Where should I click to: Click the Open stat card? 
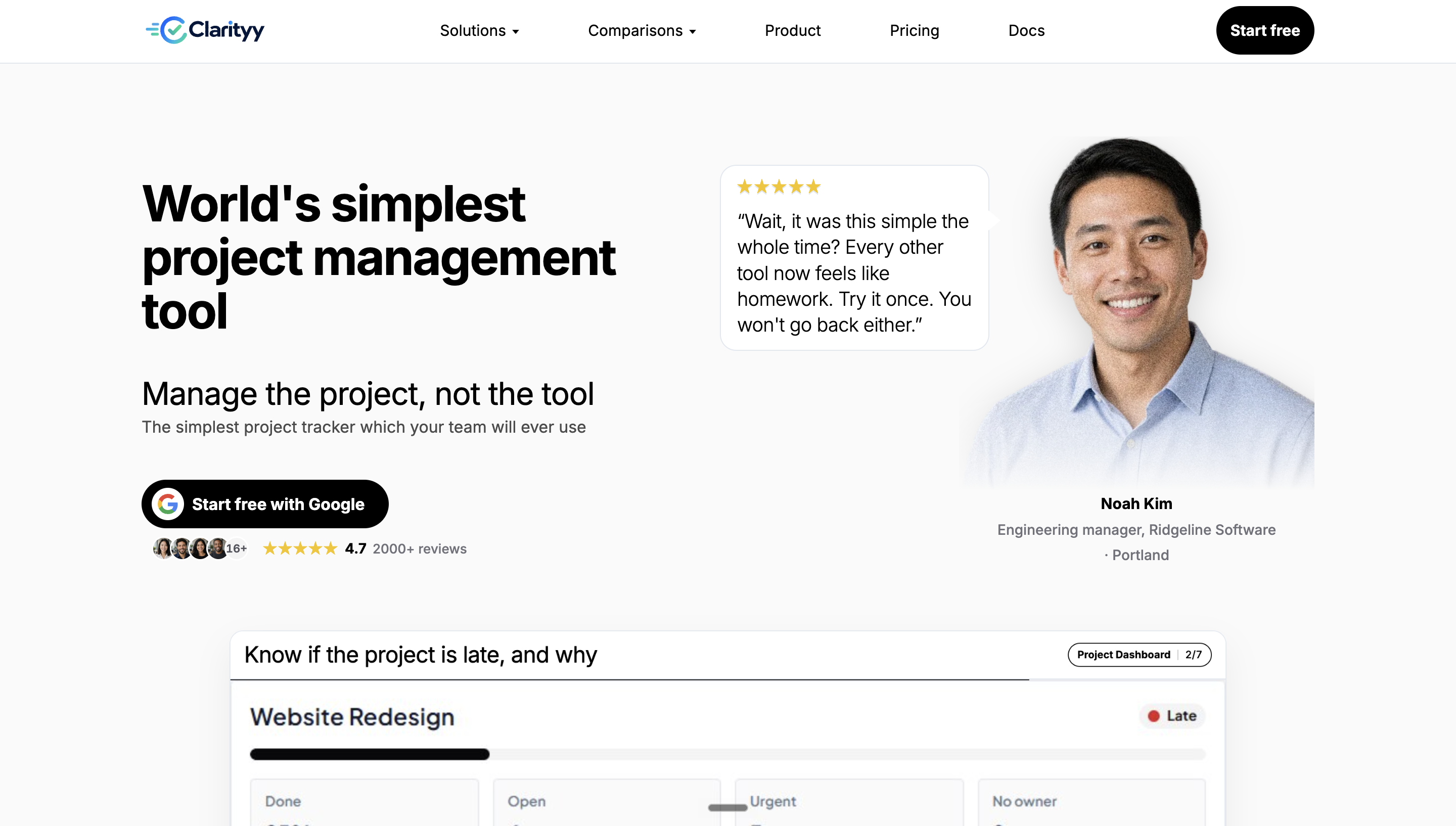click(x=607, y=803)
